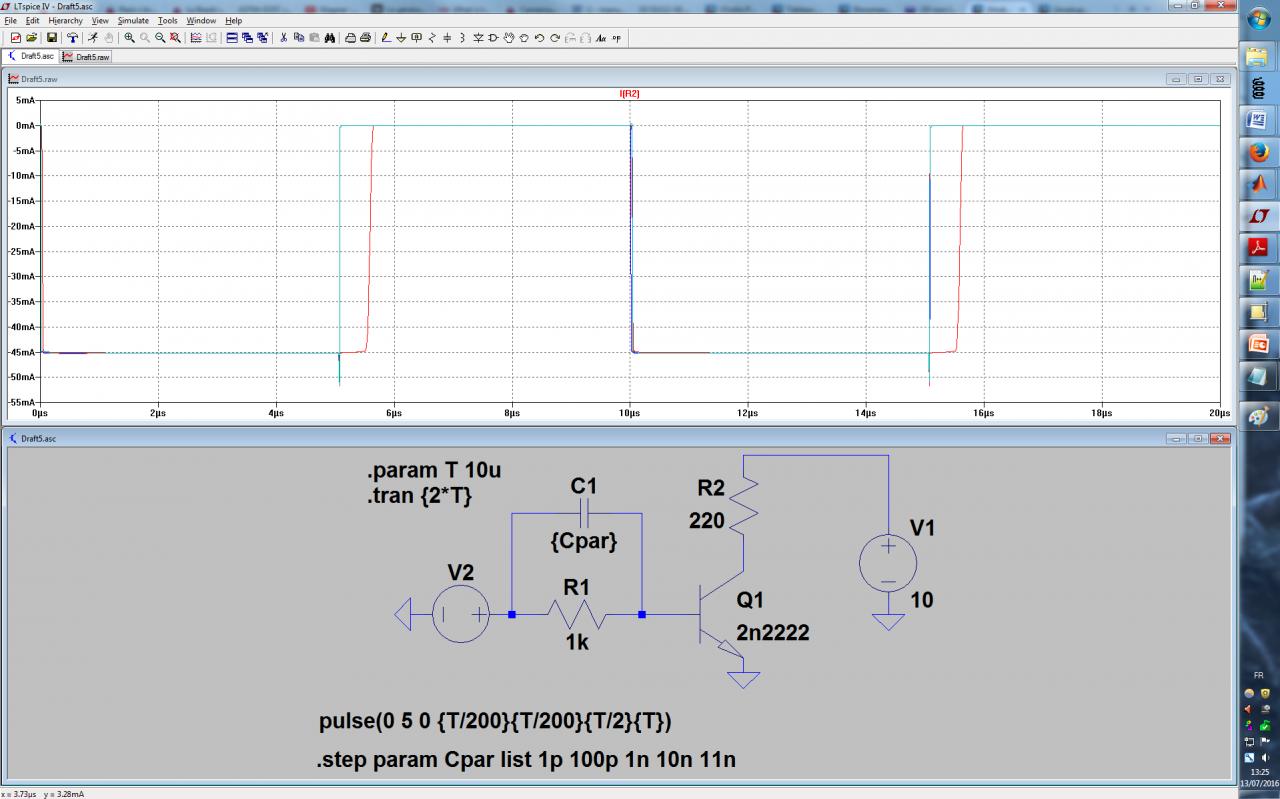Open the Control Panel hammer icon
This screenshot has width=1280, height=799.
(72, 37)
